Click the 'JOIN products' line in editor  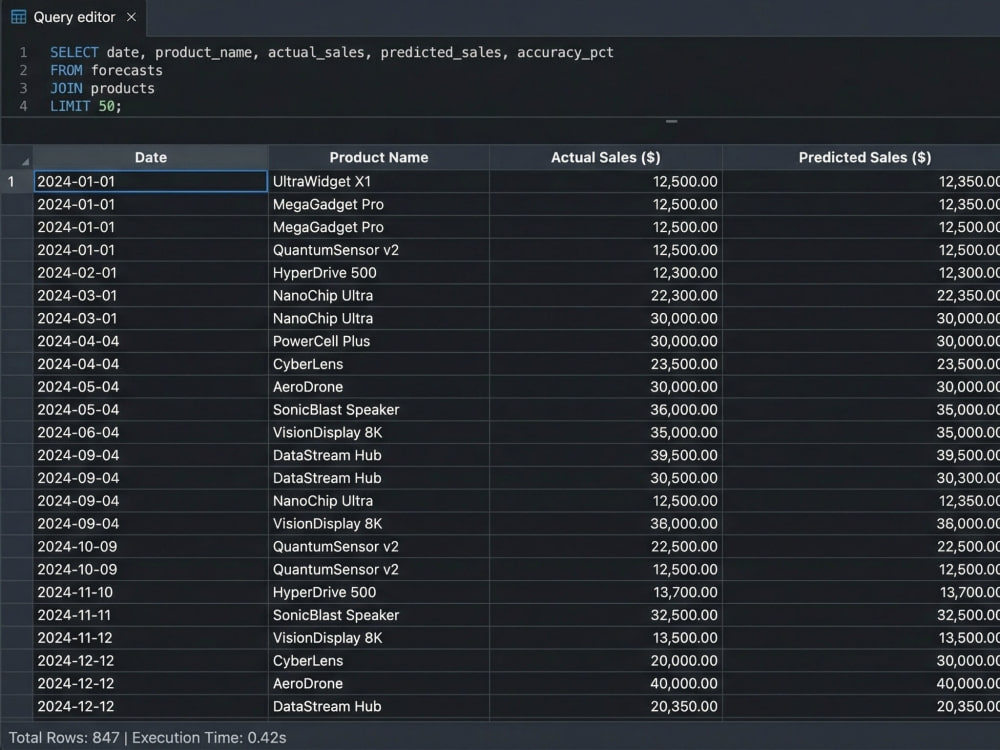coord(102,88)
